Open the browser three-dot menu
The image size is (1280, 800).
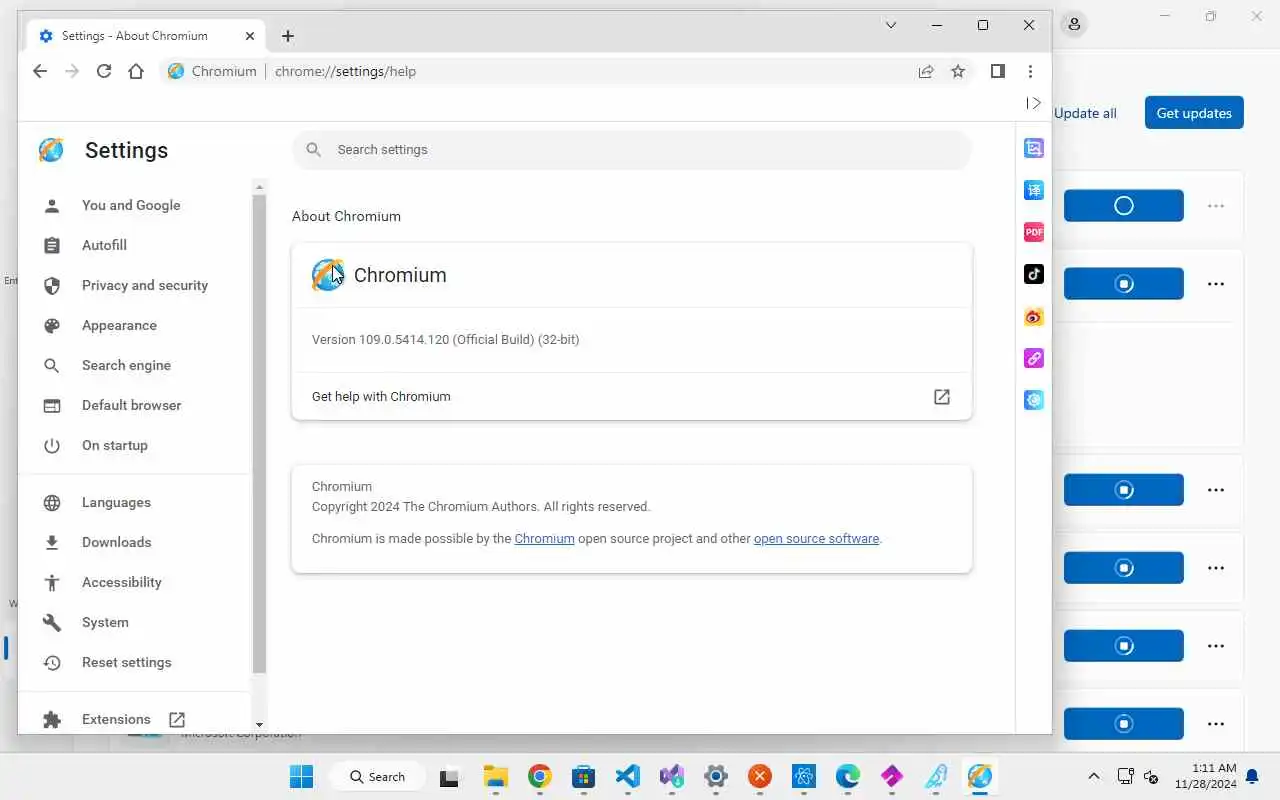click(x=1030, y=71)
